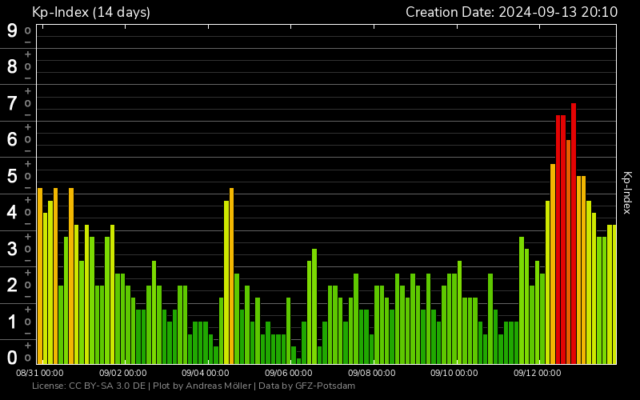Click the rotated Kp-Index label on right side
640x400 pixels.
627,192
